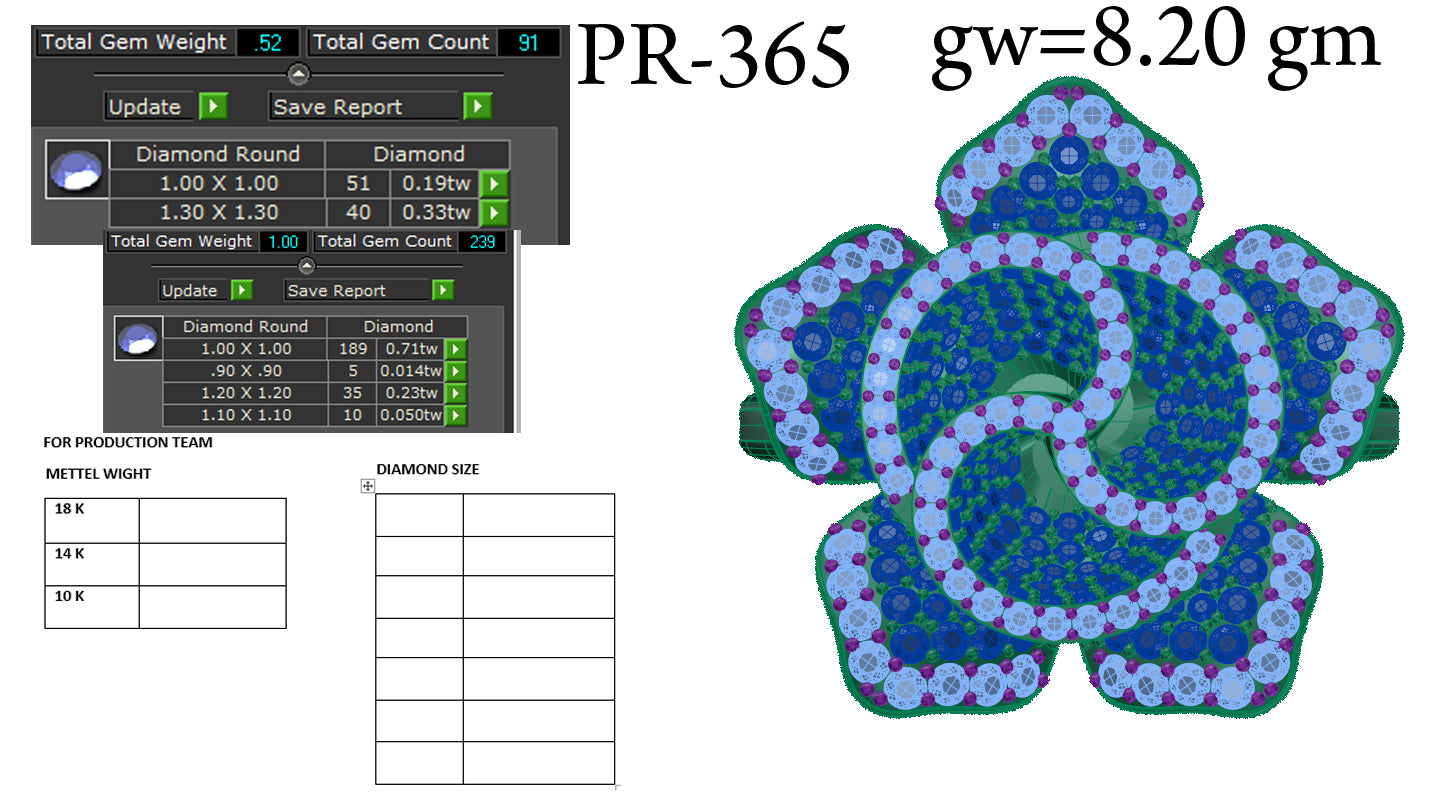
Task: Click the table move handle above Diamond Size table
Action: coord(367,486)
